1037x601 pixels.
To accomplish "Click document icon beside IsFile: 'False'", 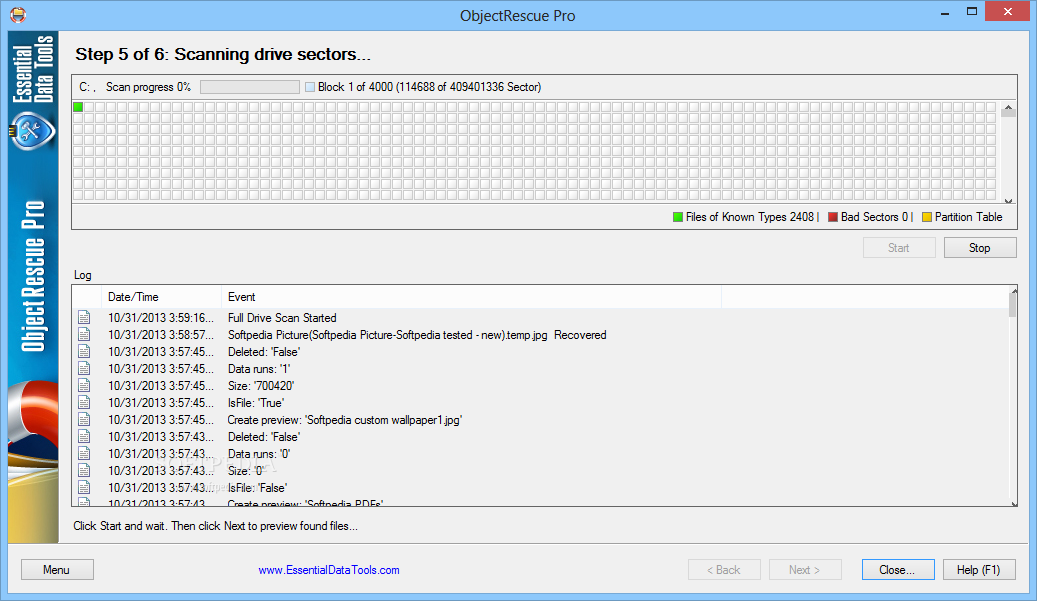I will click(84, 487).
